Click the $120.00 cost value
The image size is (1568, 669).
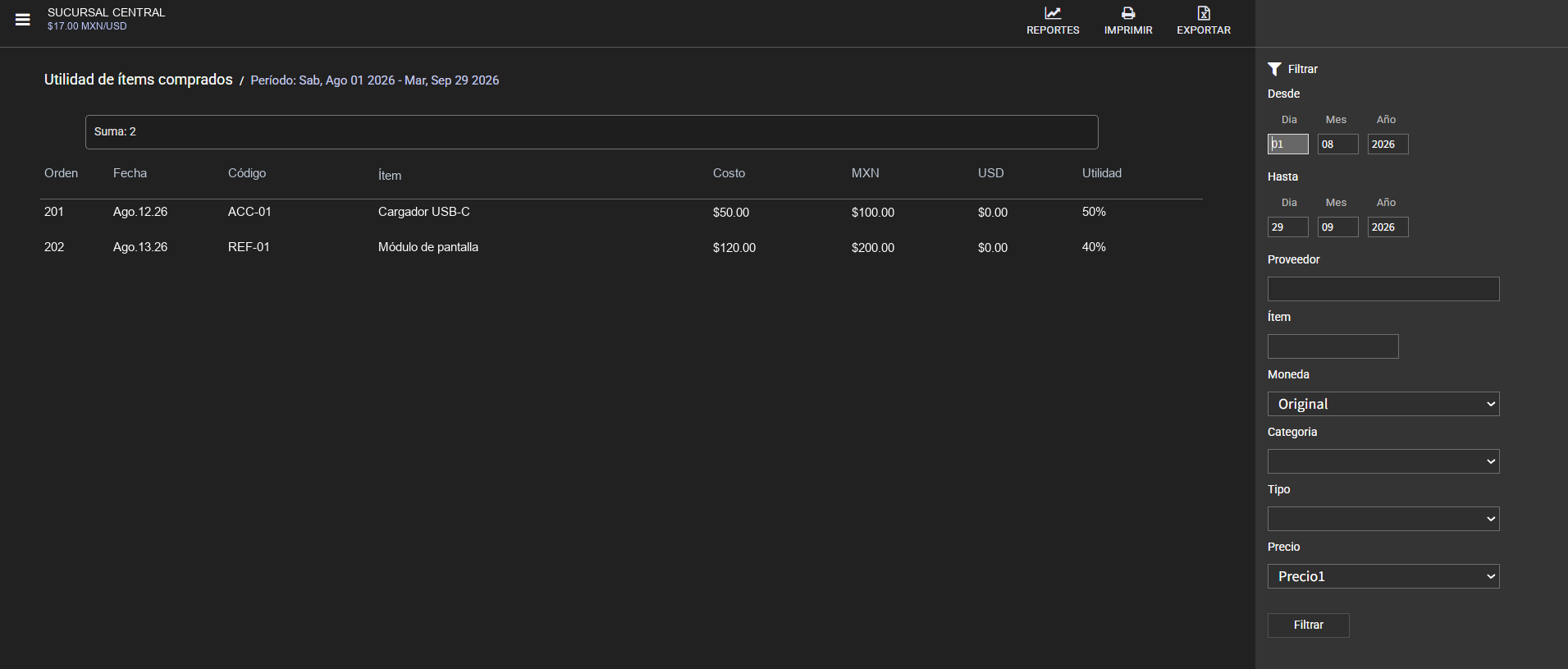click(734, 248)
